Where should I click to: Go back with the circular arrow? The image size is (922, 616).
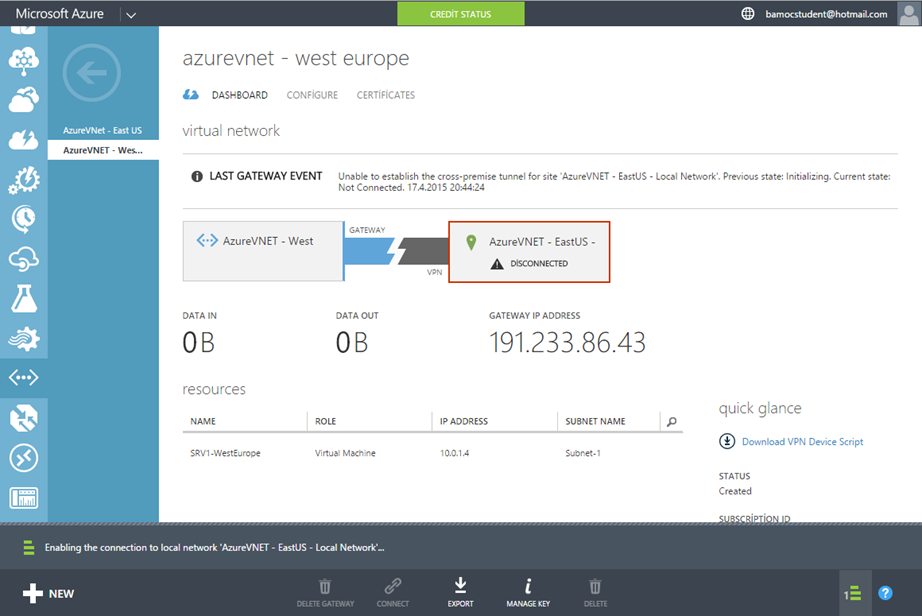click(91, 73)
